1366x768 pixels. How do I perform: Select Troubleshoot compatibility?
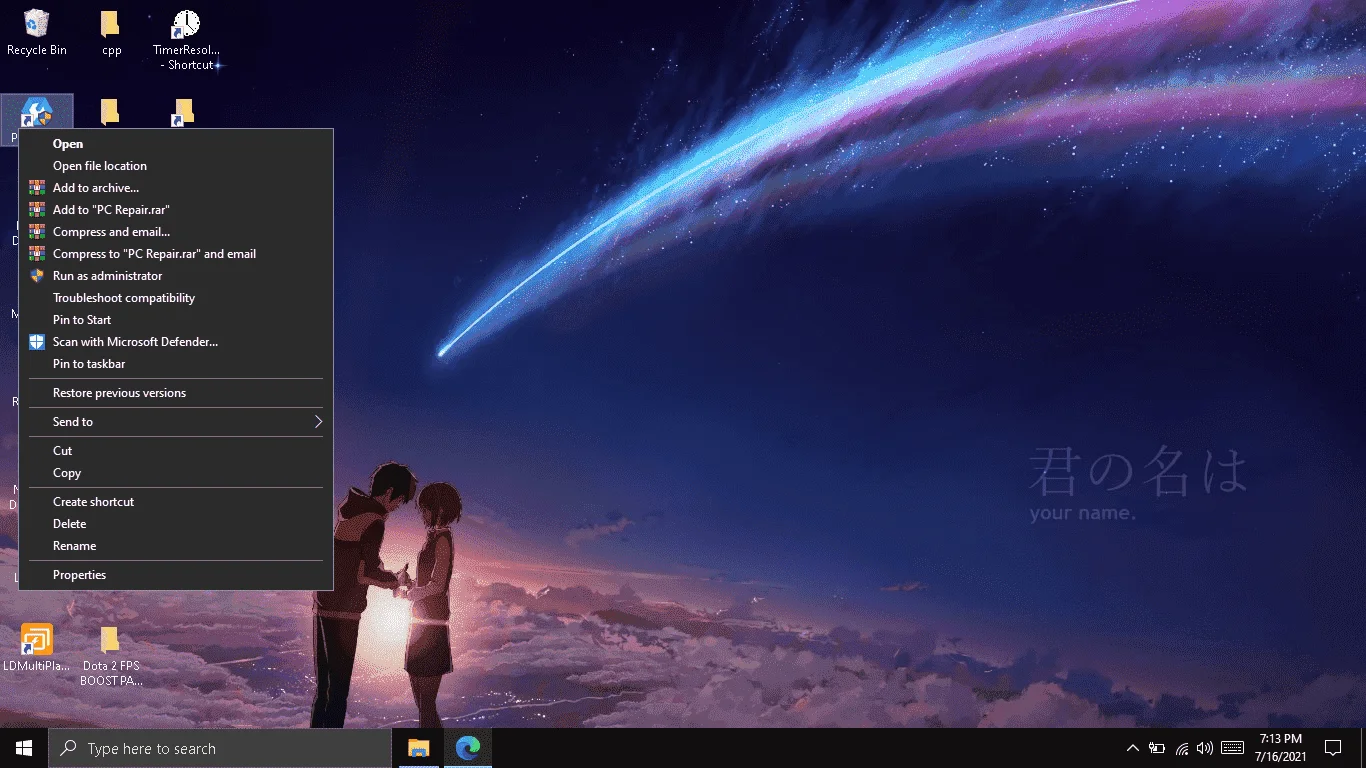176,298
